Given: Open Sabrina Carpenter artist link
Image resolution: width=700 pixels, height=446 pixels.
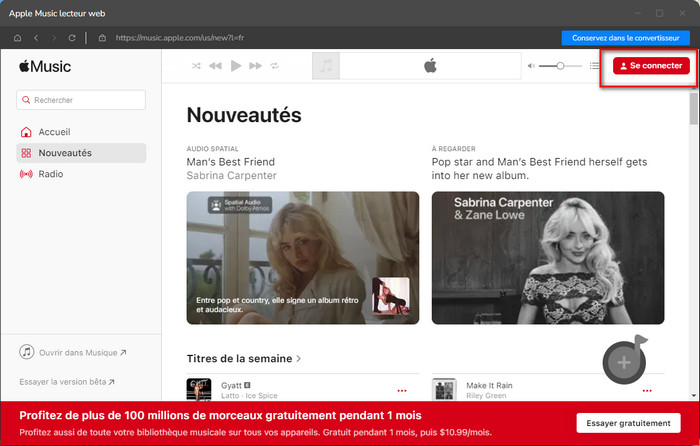Looking at the screenshot, I should pos(232,175).
